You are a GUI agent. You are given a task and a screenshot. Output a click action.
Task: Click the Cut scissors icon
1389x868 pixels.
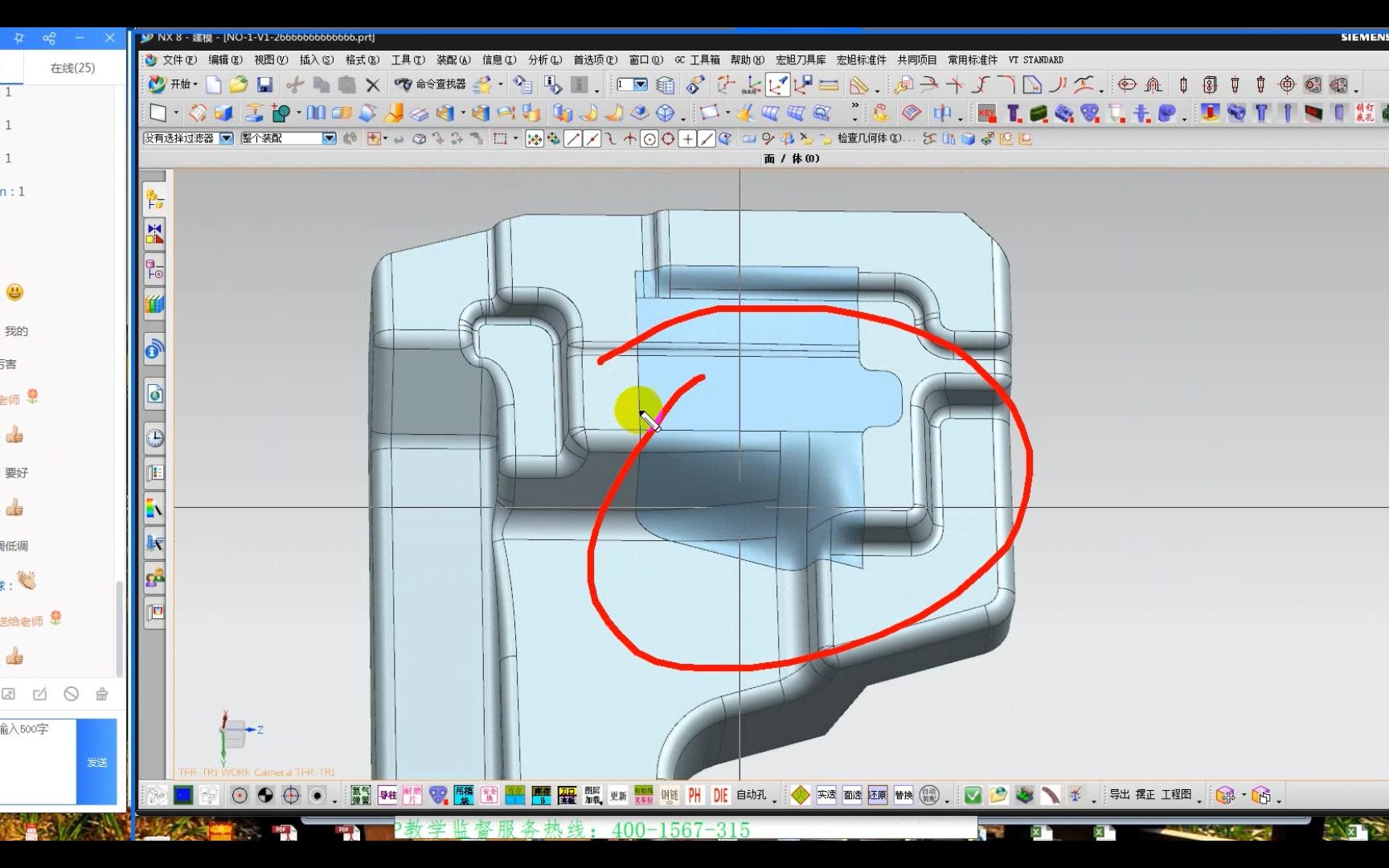[295, 84]
